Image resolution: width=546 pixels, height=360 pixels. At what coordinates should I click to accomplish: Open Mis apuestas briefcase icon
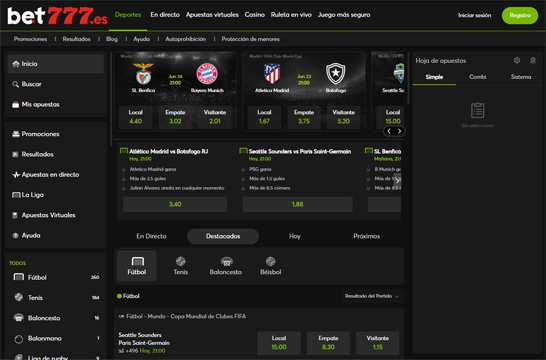click(x=16, y=104)
